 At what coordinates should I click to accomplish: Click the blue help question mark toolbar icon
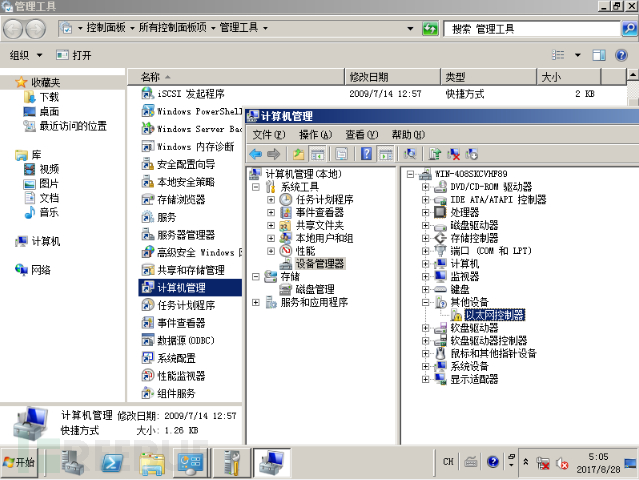(366, 154)
